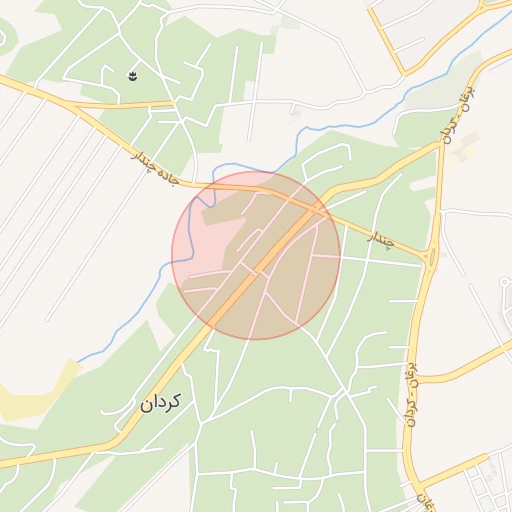Click the park flower icon on the map
The image size is (512, 512).
133,76
